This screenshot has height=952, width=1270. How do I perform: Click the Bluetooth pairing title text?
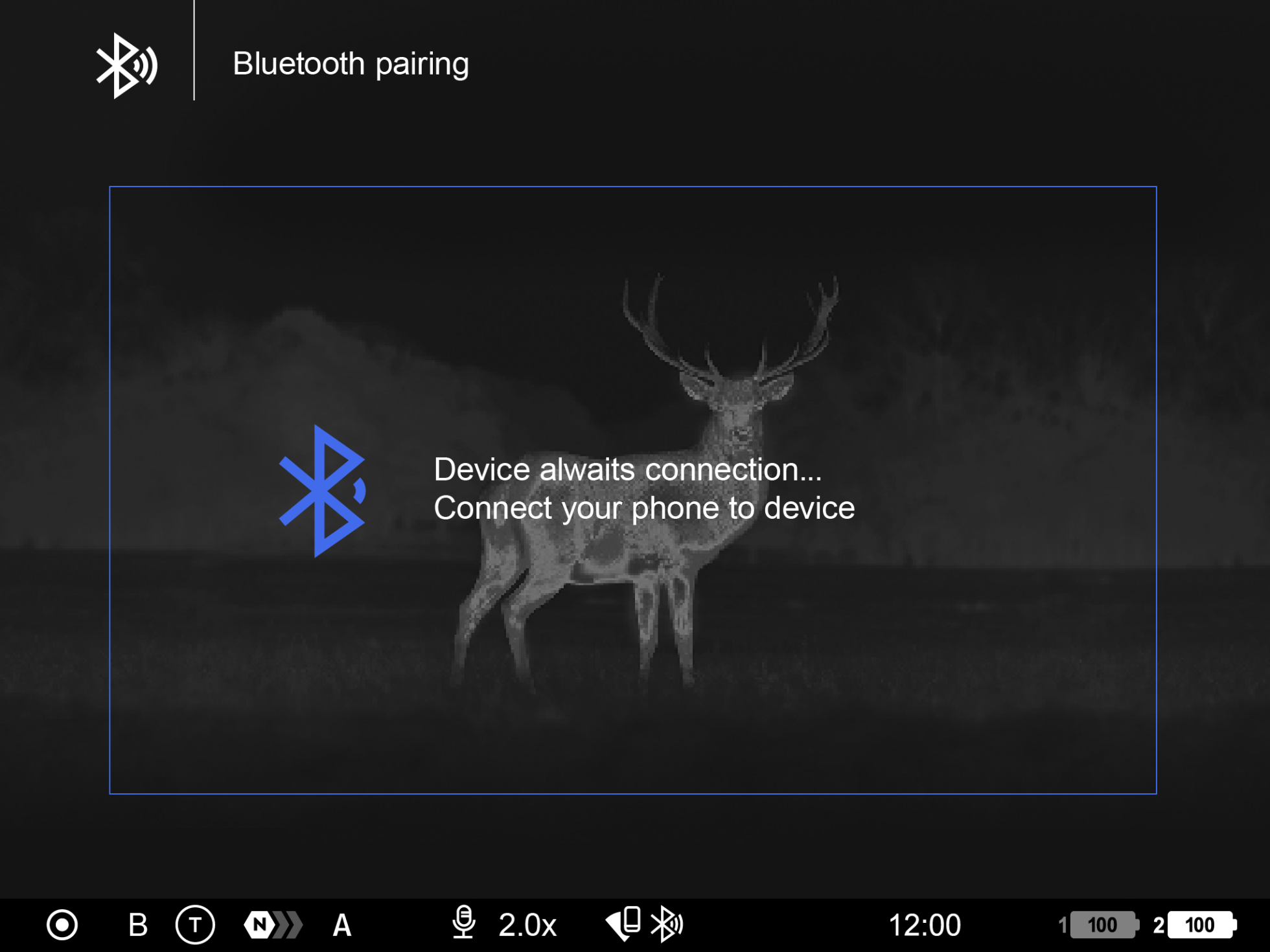pyautogui.click(x=351, y=64)
